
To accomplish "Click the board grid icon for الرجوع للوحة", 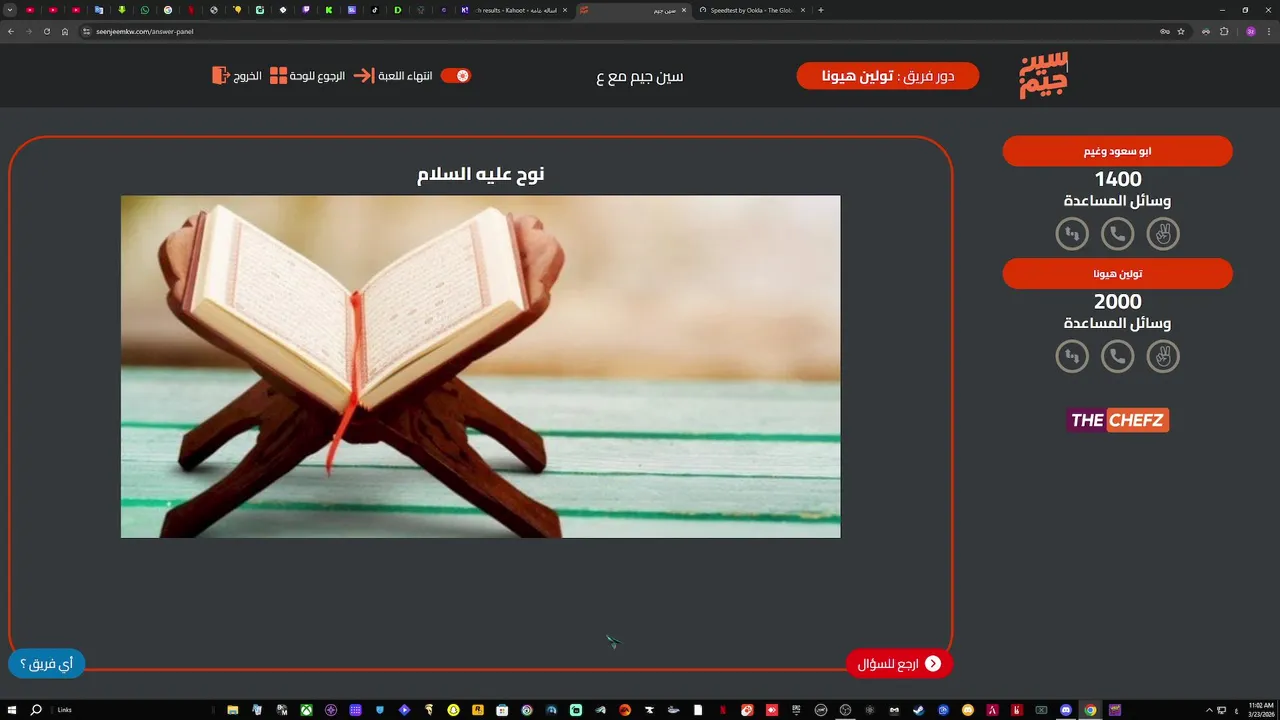I will click(x=279, y=75).
